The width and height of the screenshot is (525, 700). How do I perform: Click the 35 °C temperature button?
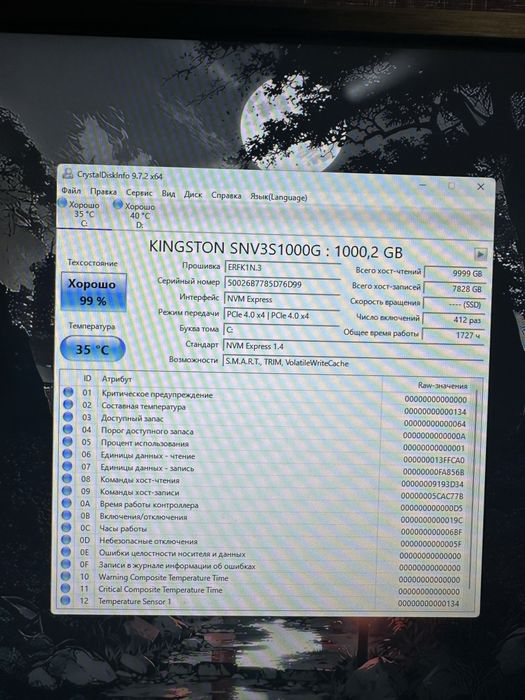pos(92,349)
